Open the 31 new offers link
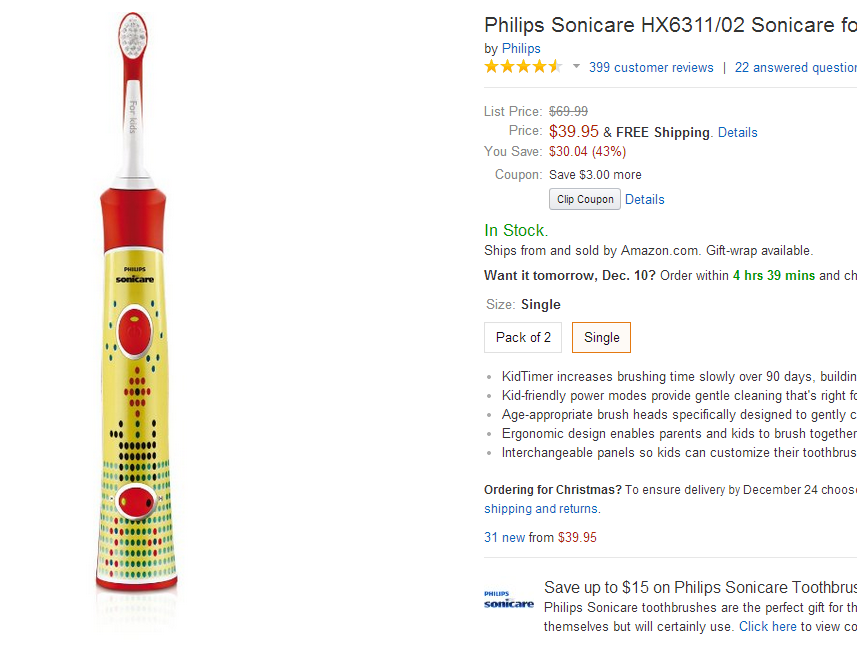 (x=504, y=537)
